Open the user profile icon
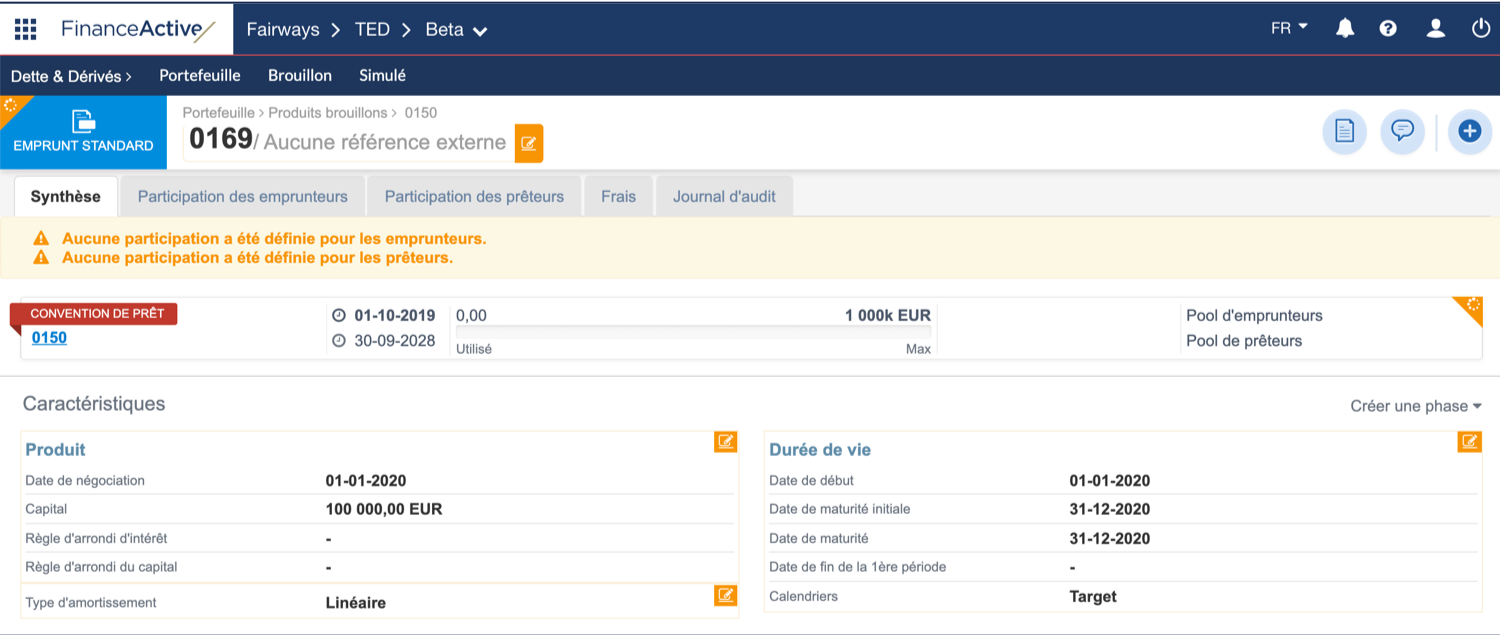 coord(1435,28)
